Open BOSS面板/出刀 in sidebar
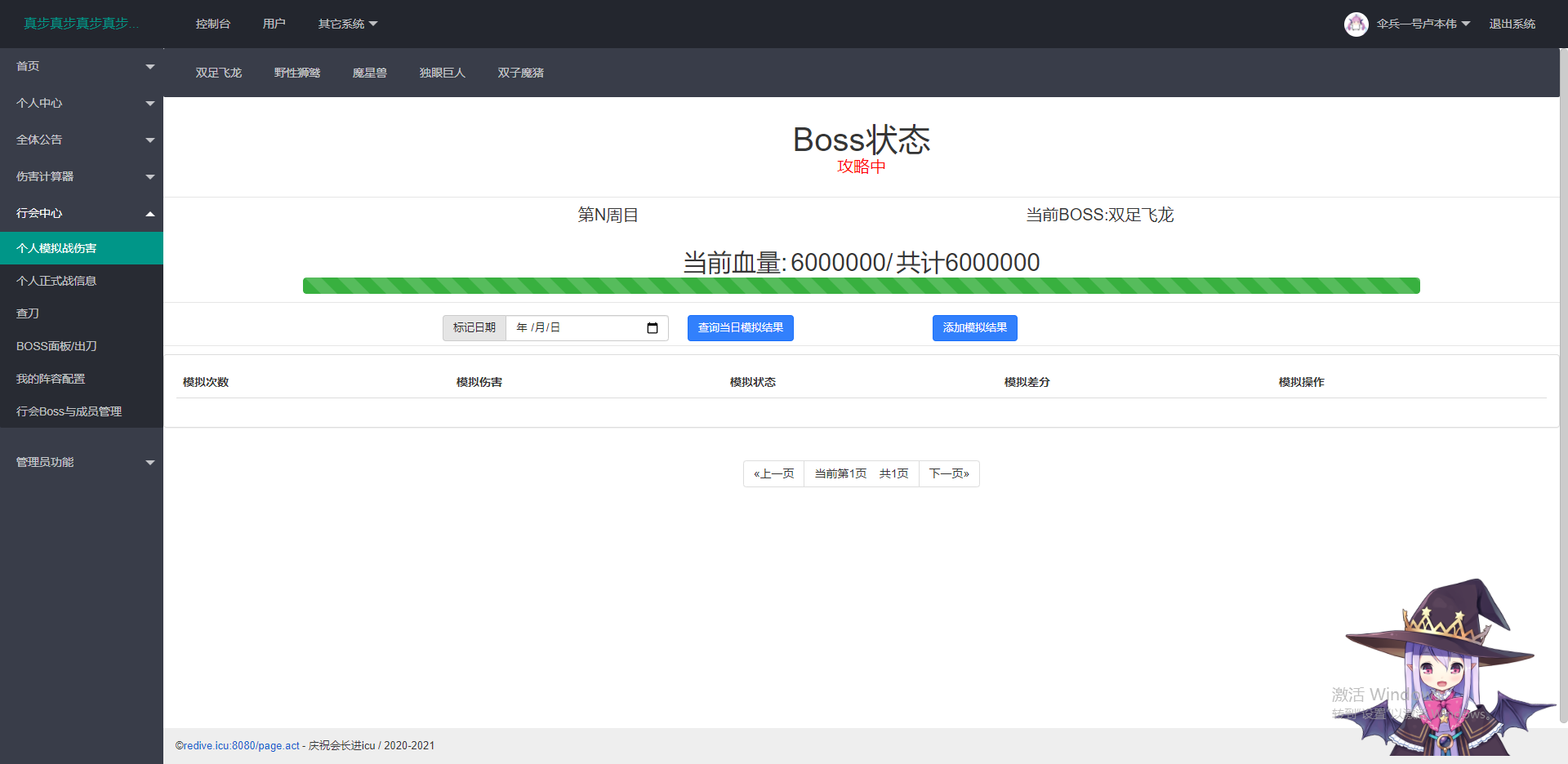Image resolution: width=1568 pixels, height=764 pixels. [82, 346]
